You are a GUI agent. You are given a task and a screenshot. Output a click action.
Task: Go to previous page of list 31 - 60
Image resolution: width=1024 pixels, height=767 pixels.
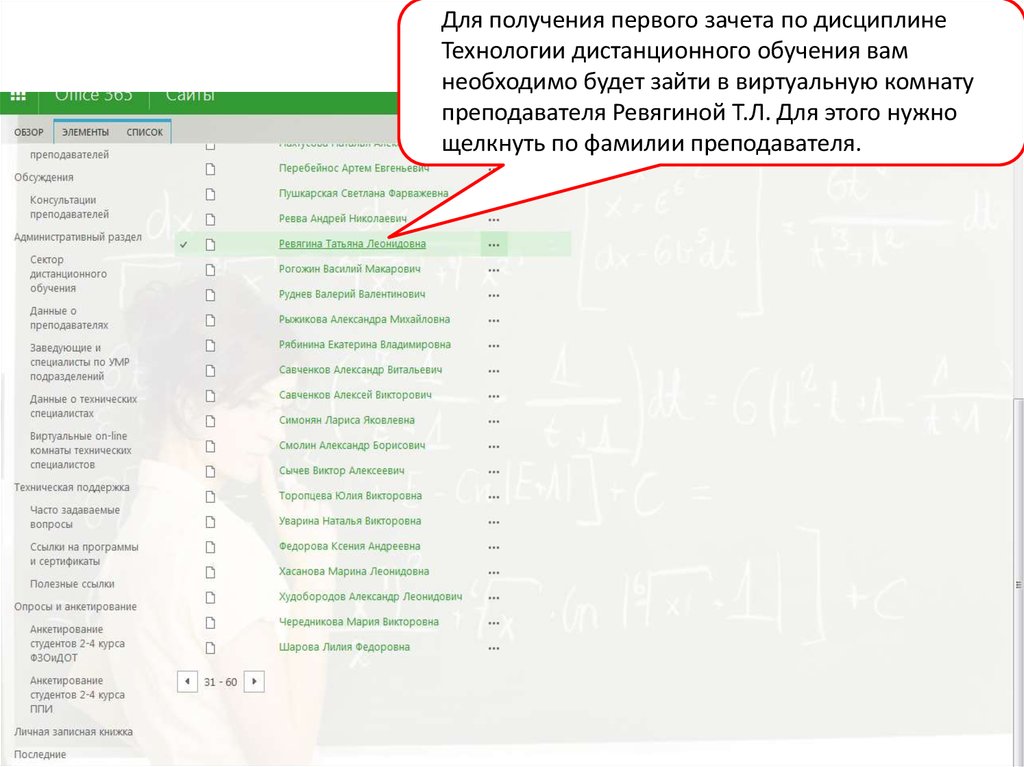[x=187, y=681]
